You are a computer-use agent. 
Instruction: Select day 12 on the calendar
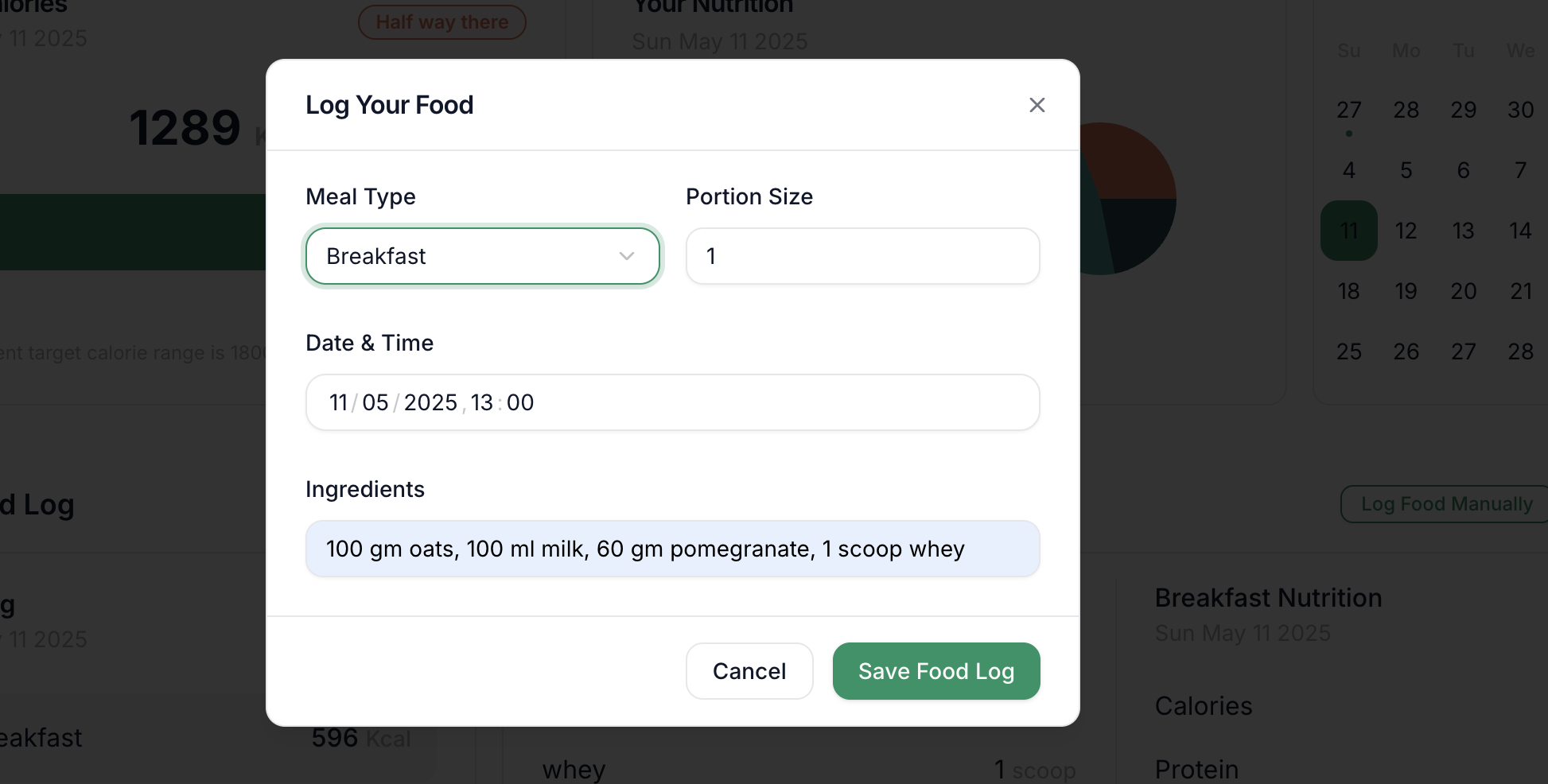pos(1406,231)
